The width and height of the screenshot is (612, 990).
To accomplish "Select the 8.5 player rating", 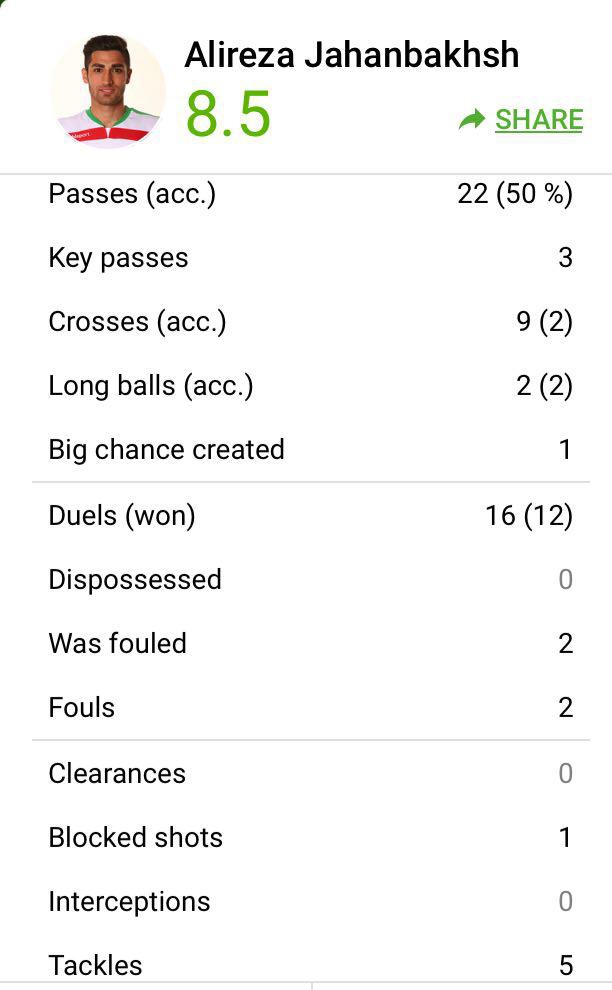I will click(x=228, y=114).
